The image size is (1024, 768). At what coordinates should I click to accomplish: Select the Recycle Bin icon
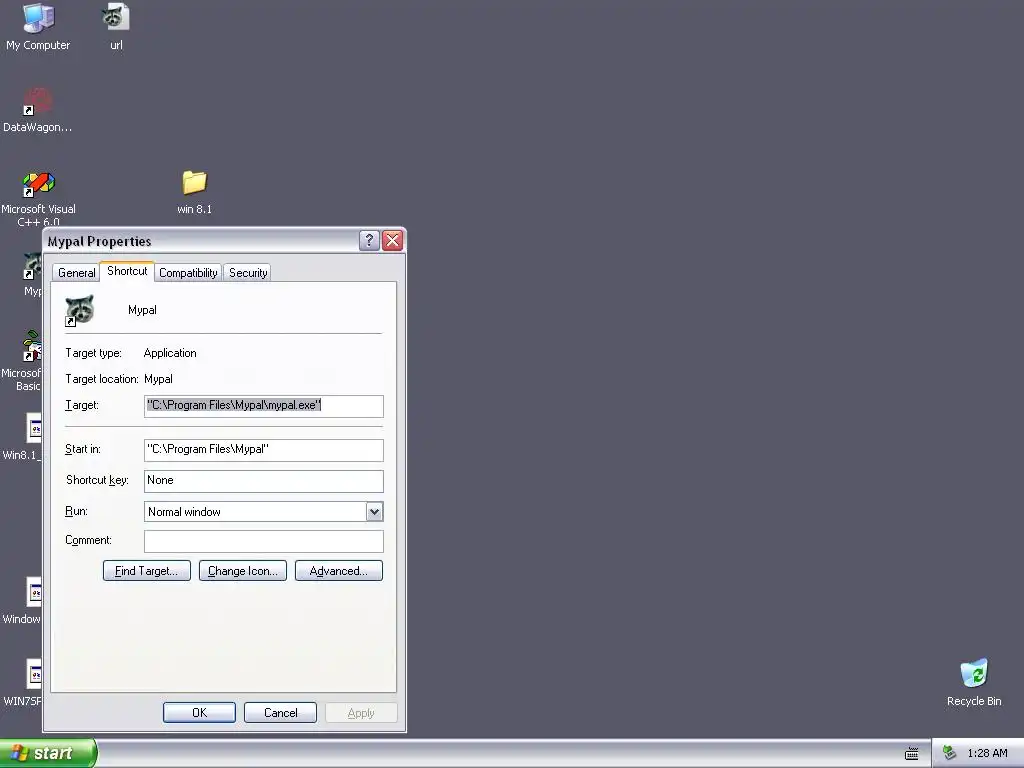[x=974, y=673]
